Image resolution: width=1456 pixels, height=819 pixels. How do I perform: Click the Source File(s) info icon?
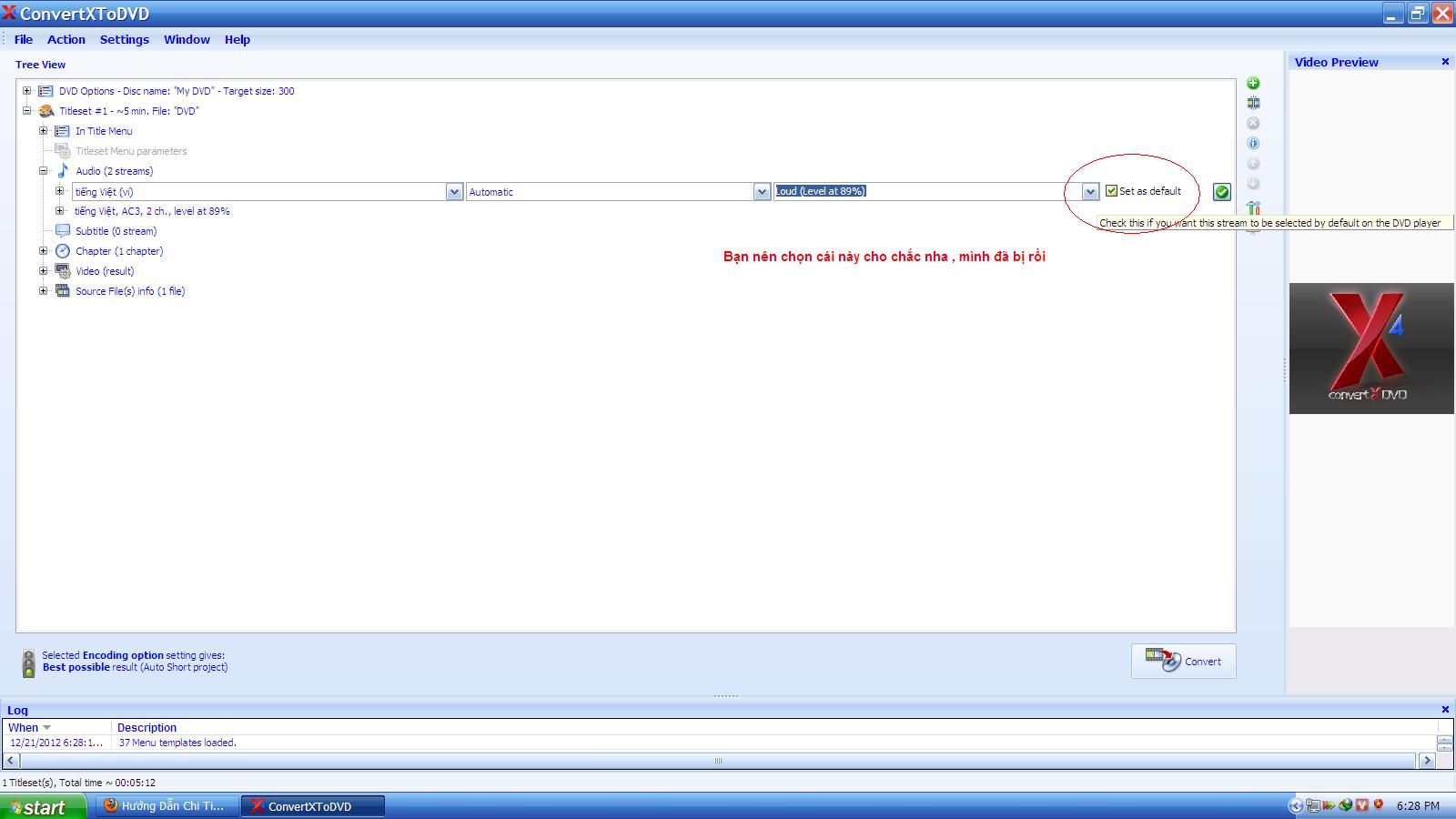click(63, 291)
